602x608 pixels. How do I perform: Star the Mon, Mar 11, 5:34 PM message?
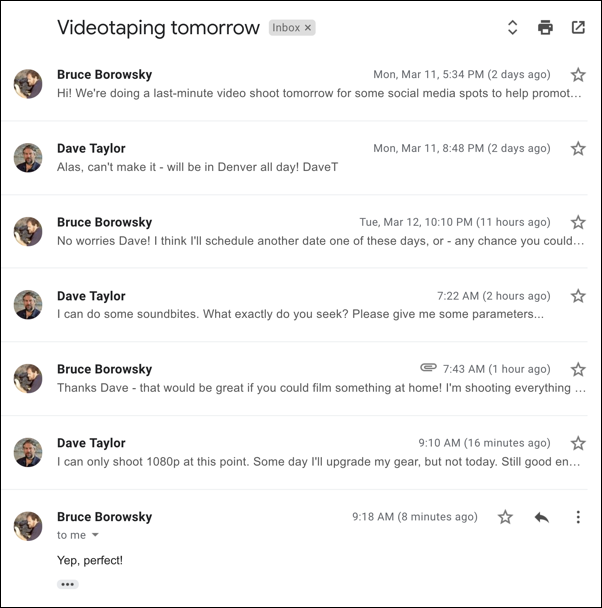tap(578, 74)
